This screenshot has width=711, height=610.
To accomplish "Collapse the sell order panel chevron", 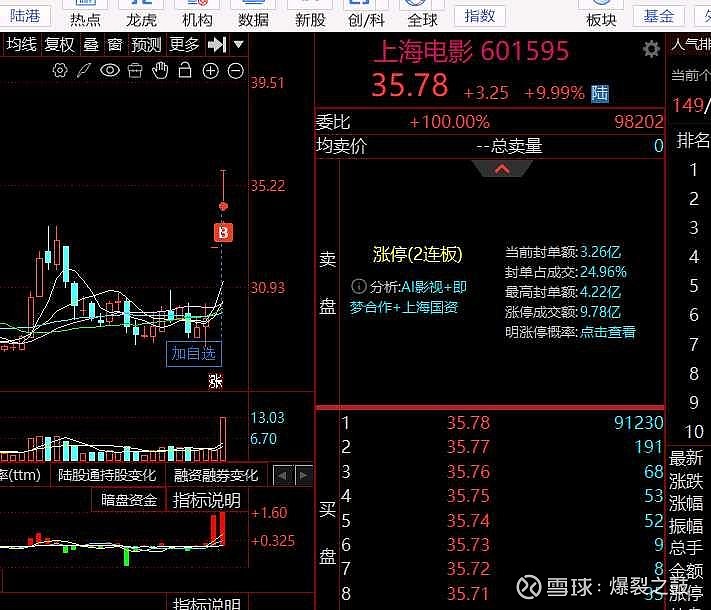I will pos(502,169).
